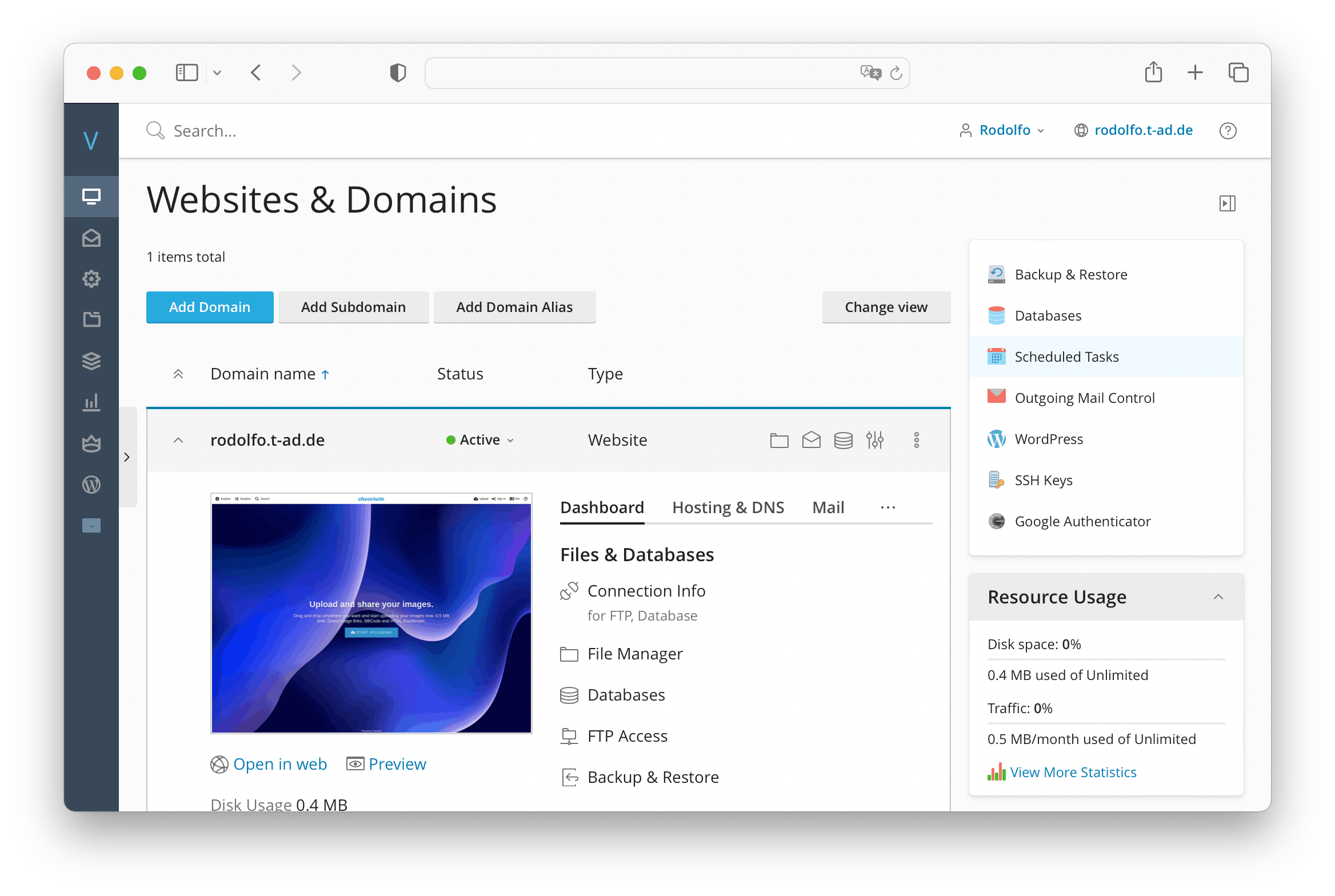Image resolution: width=1335 pixels, height=896 pixels.
Task: Open the Statistics bar chart sidebar icon
Action: click(x=91, y=402)
